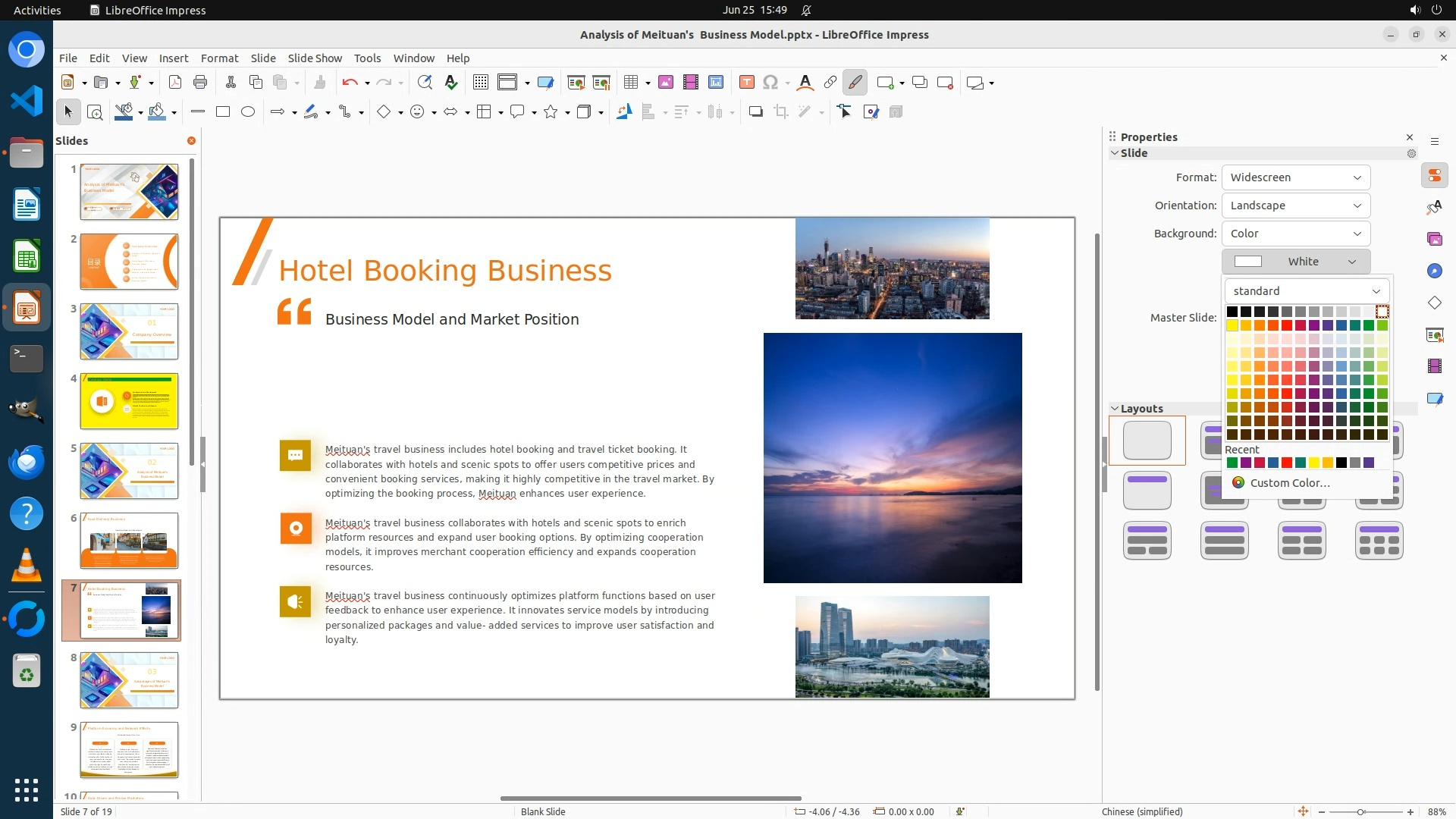Click the Insert Table icon

pyautogui.click(x=630, y=83)
